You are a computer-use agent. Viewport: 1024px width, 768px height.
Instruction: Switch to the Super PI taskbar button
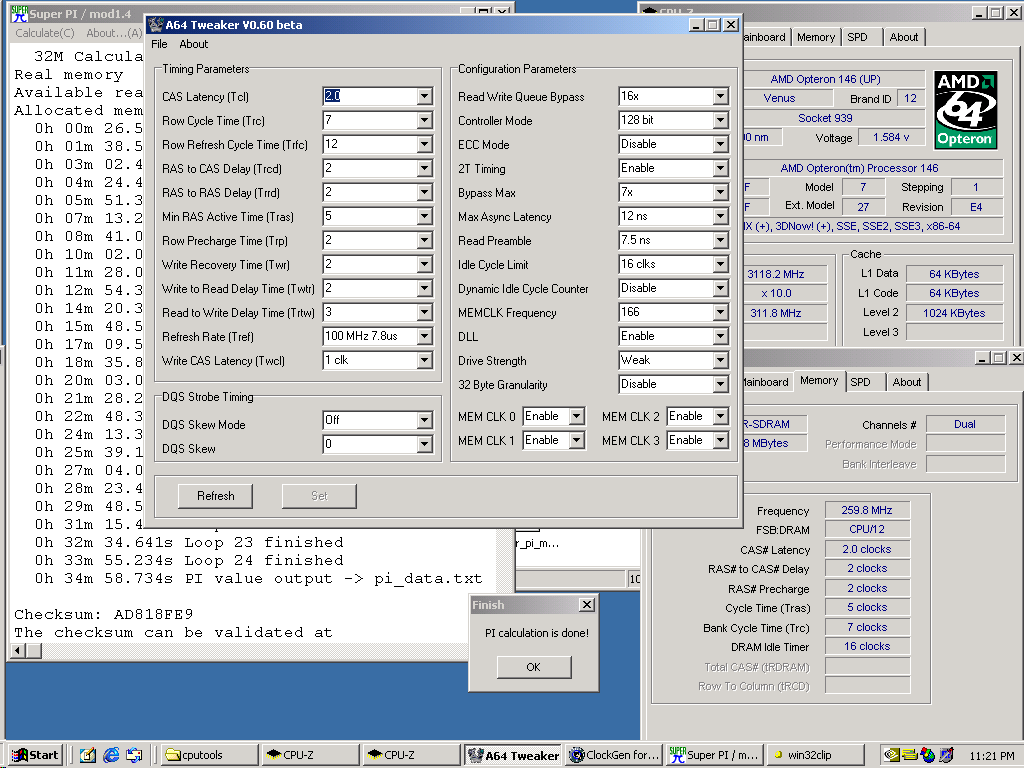click(714, 755)
